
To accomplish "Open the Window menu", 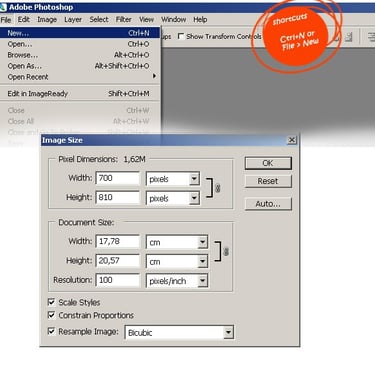I will (174, 20).
